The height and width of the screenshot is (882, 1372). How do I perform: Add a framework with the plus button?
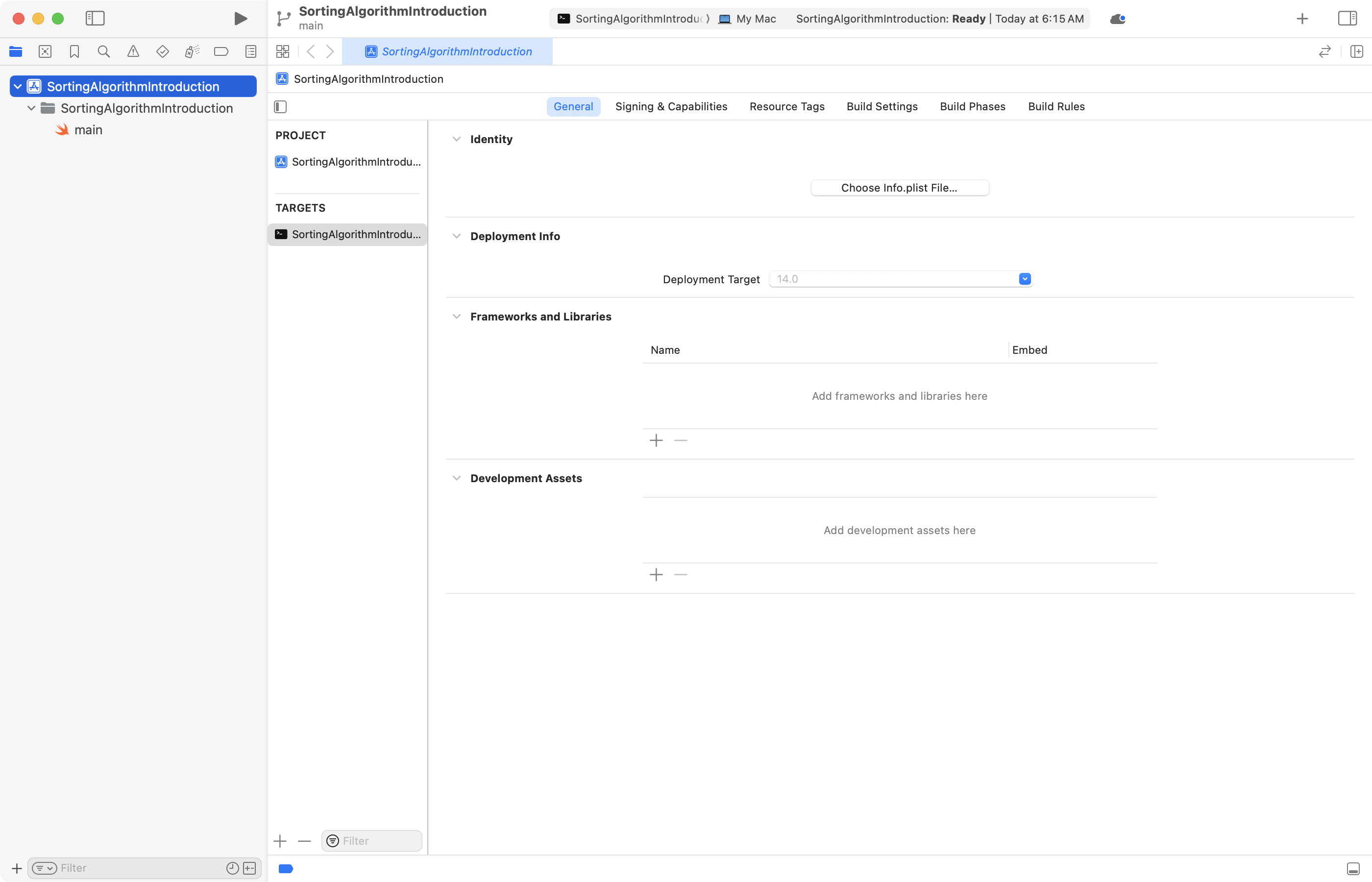pos(656,440)
